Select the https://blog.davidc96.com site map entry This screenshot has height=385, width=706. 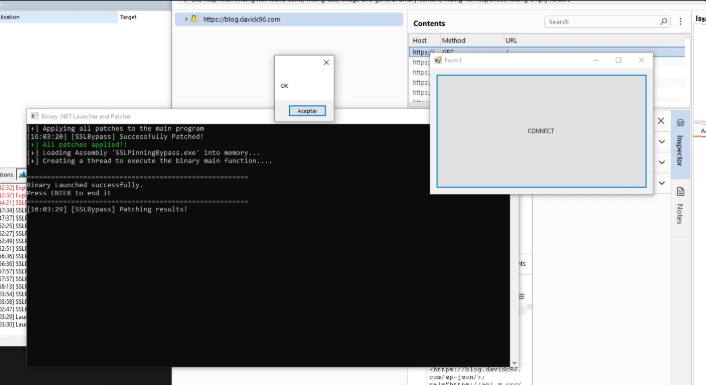[289, 19]
